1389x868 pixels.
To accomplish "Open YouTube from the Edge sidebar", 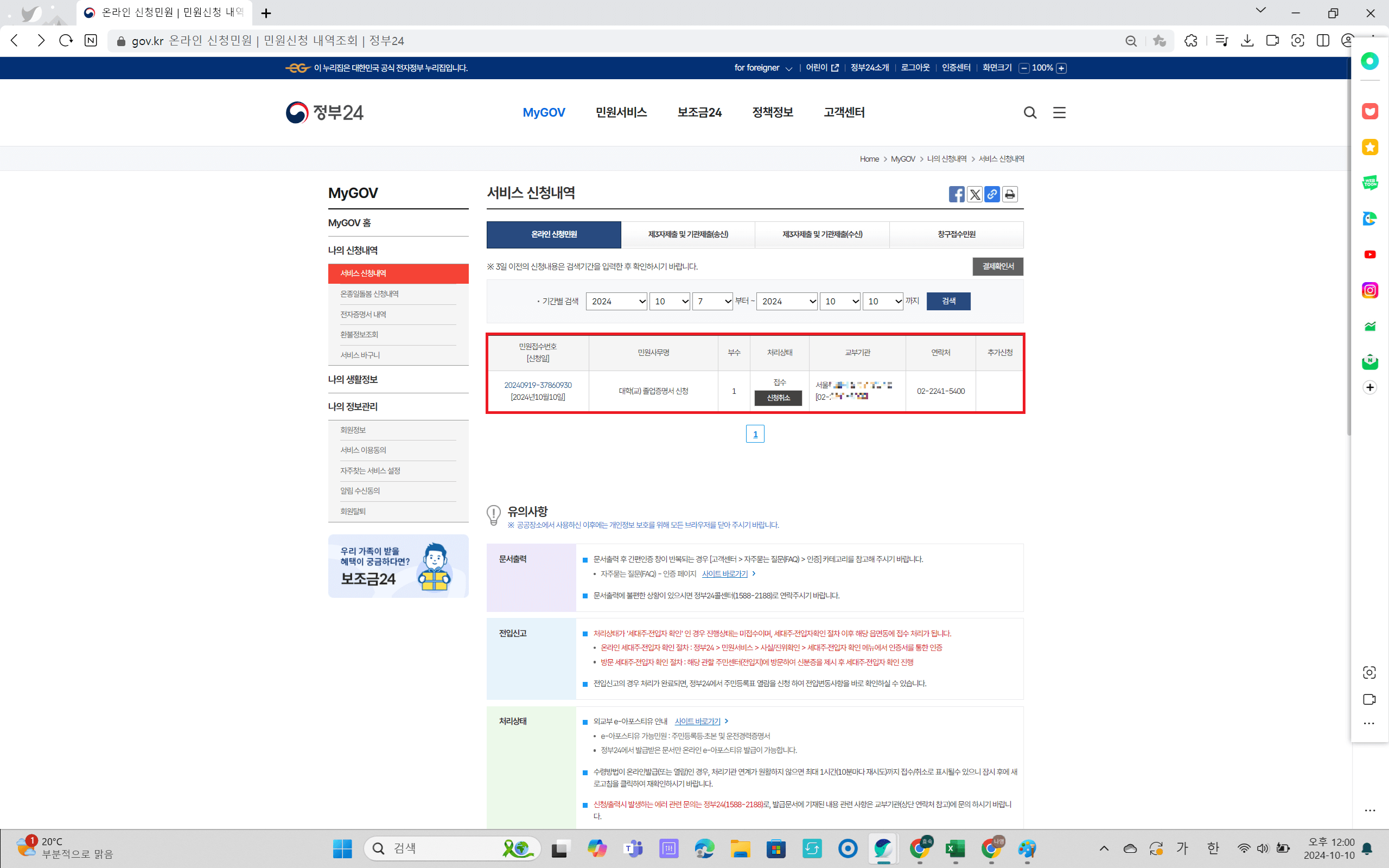I will click(1370, 254).
